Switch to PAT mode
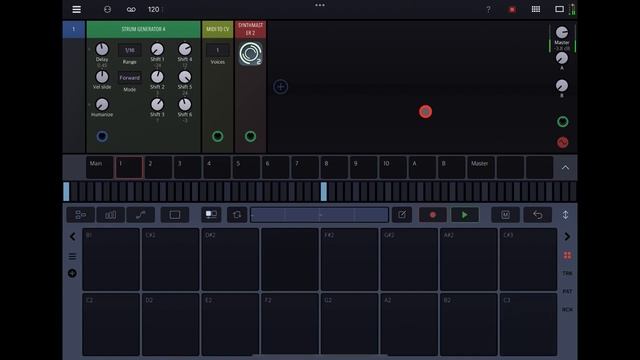The image size is (640, 360). 567,291
